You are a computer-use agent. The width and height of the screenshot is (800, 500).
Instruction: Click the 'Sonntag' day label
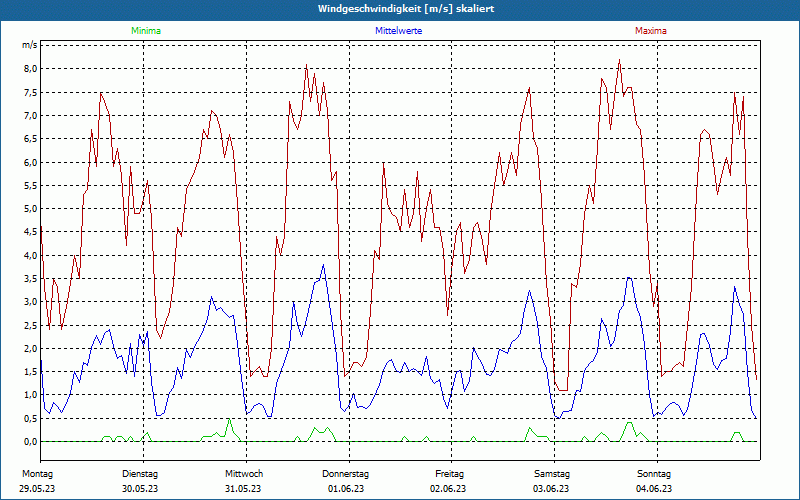(654, 474)
